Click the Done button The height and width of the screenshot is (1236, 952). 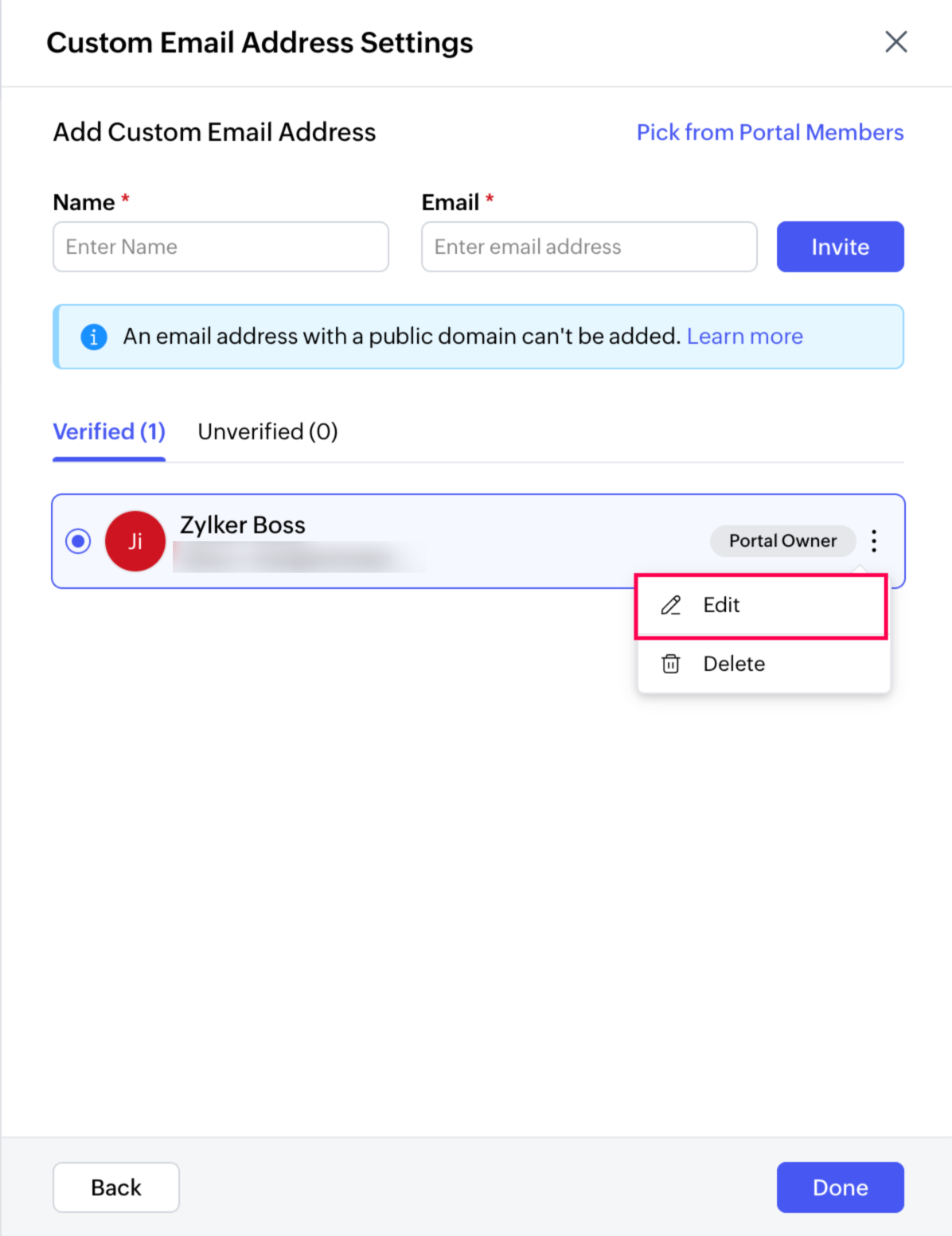(x=840, y=1187)
